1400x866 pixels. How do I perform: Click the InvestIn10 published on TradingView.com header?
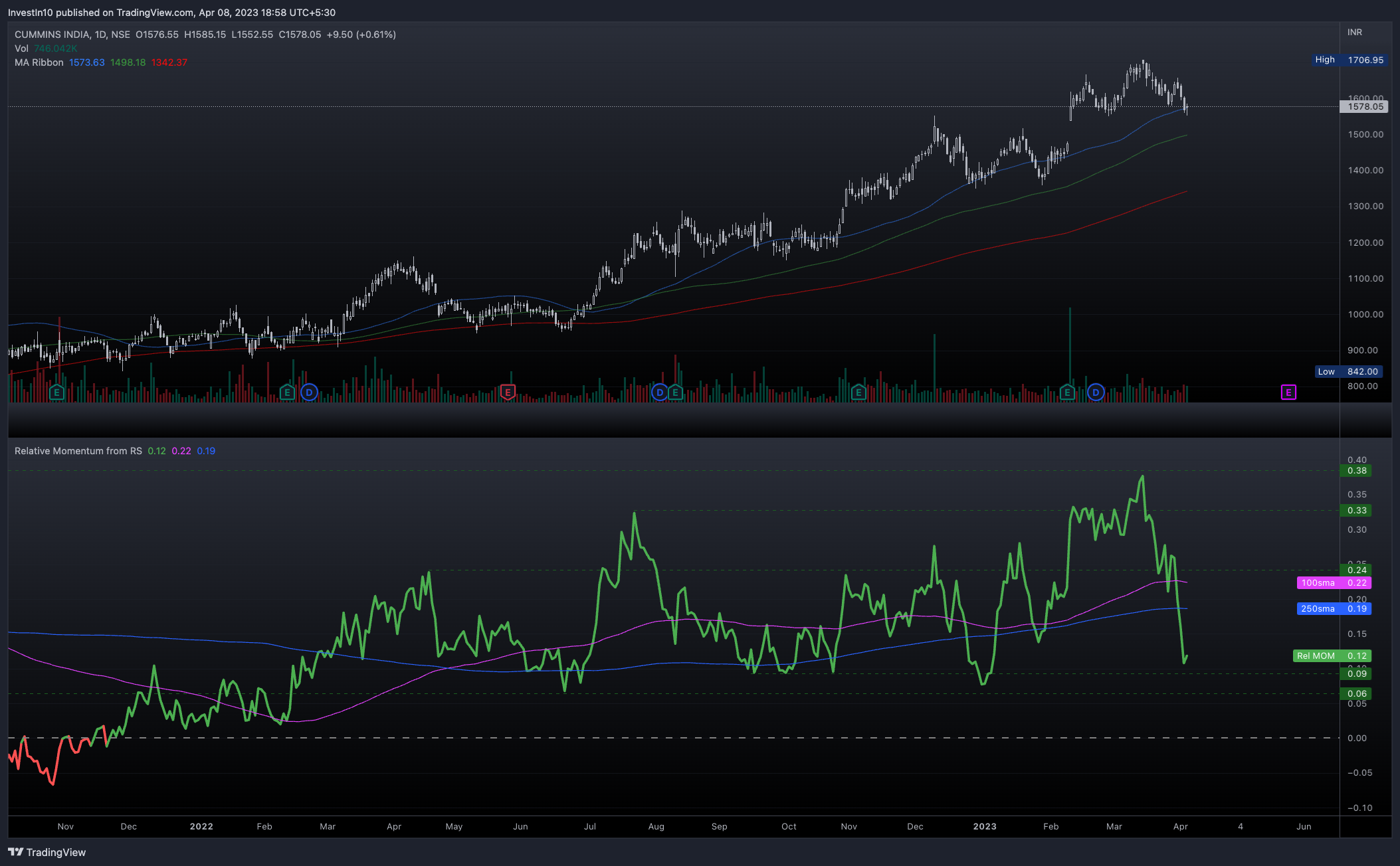(171, 13)
